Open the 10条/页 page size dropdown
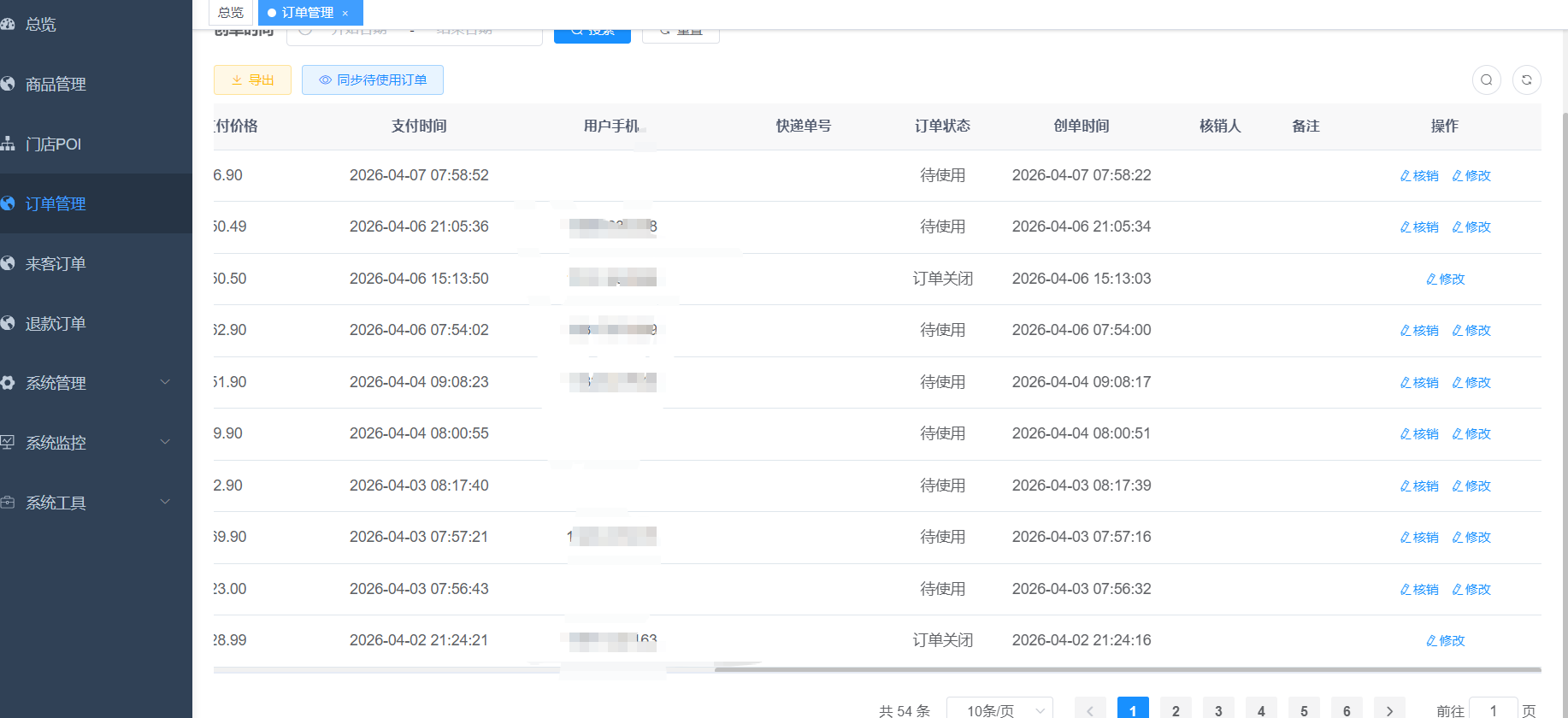1568x718 pixels. click(x=999, y=709)
